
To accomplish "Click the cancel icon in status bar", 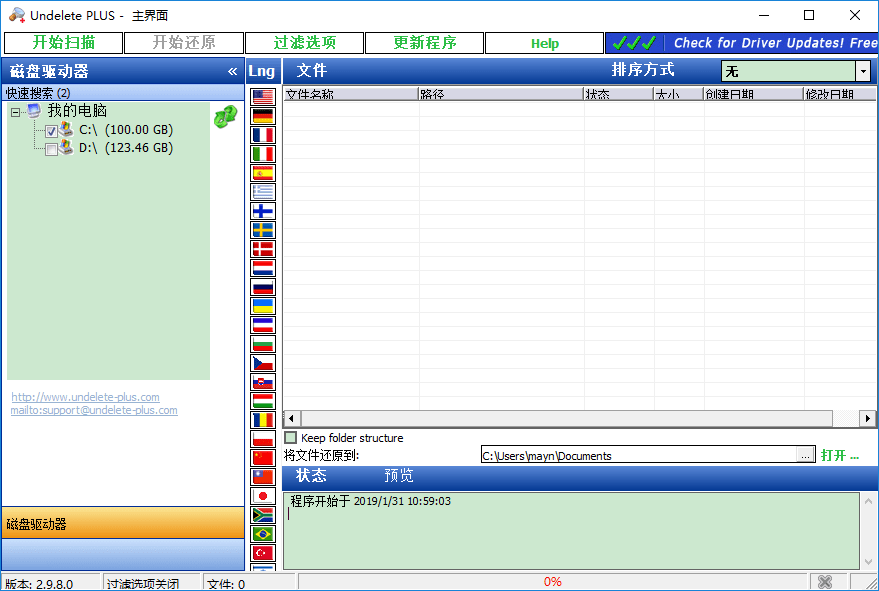I will point(825,582).
